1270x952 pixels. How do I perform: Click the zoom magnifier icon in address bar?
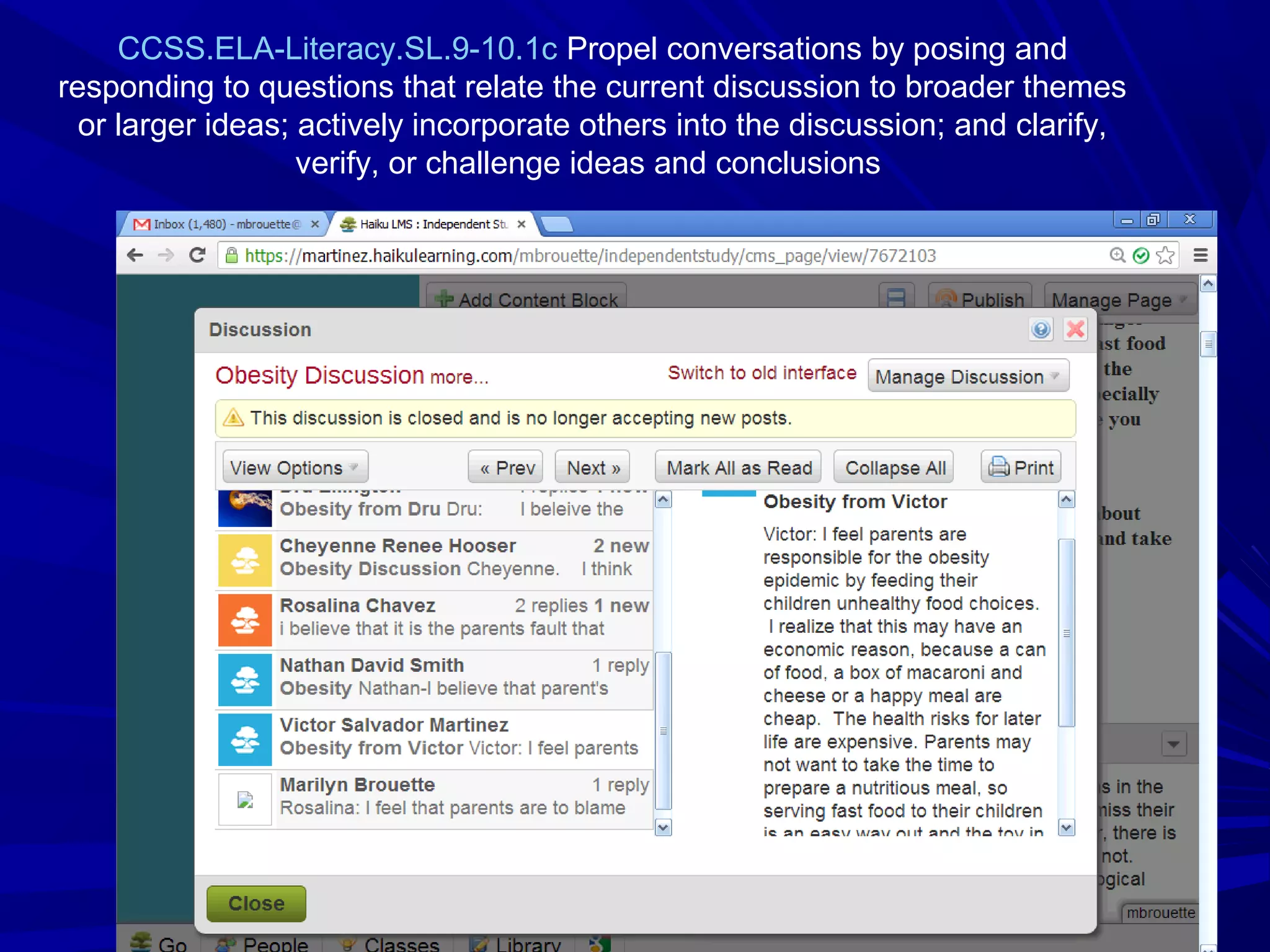(x=1117, y=255)
